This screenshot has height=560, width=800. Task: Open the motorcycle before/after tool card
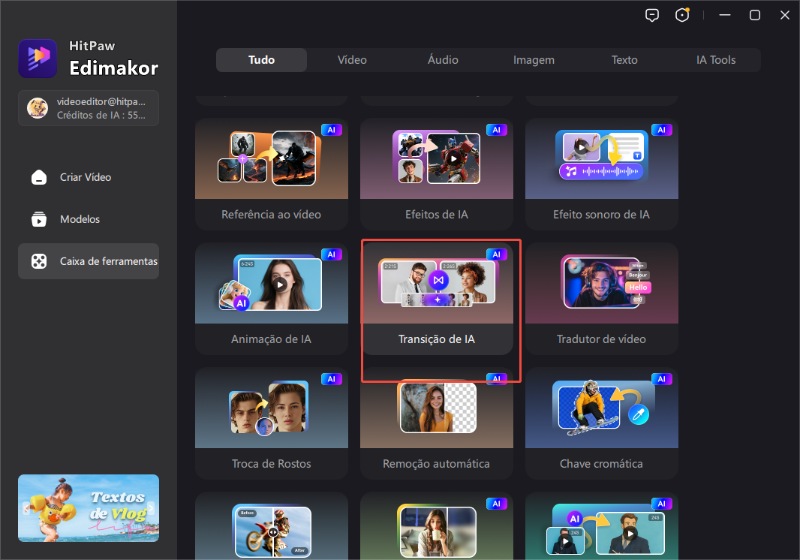click(x=271, y=526)
